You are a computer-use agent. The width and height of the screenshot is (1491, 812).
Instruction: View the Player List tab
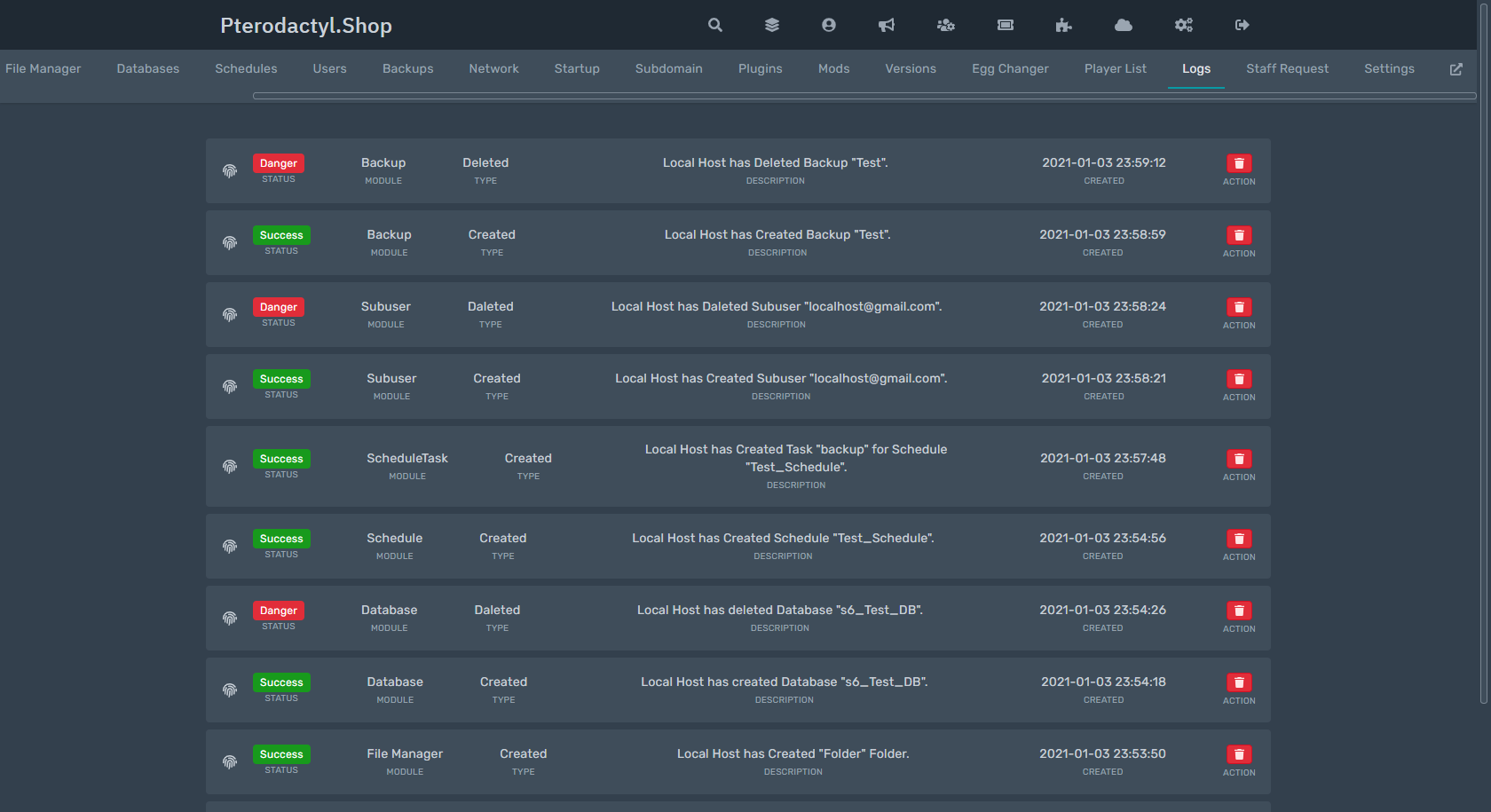[1115, 68]
